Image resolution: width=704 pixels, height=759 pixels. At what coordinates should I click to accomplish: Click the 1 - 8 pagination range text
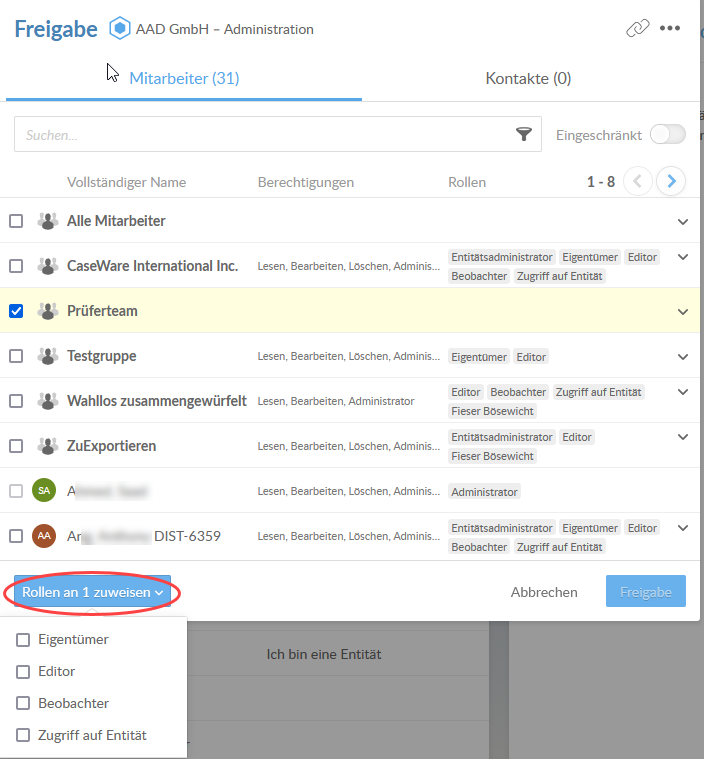point(601,182)
